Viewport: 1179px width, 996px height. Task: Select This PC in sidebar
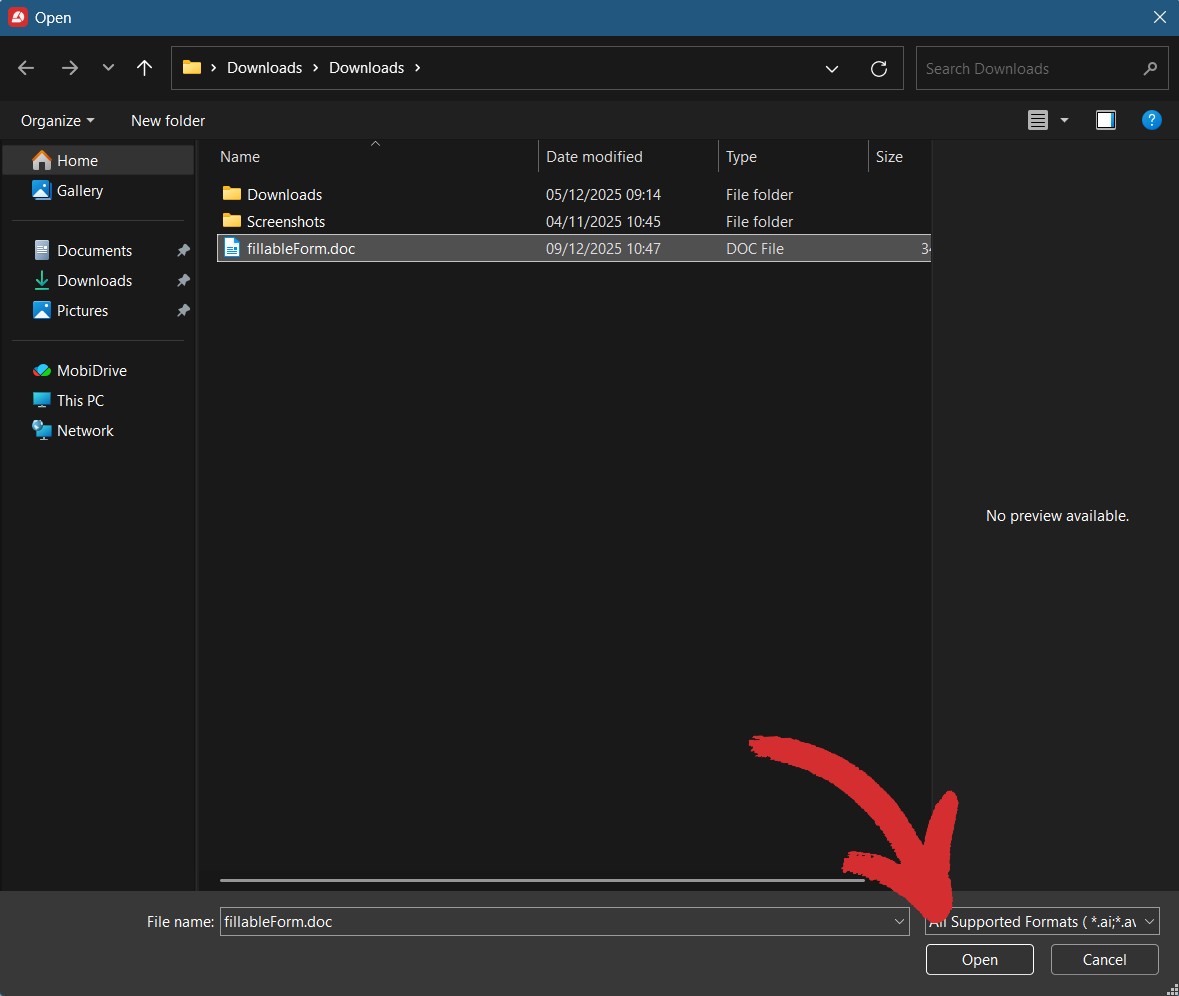[x=80, y=400]
